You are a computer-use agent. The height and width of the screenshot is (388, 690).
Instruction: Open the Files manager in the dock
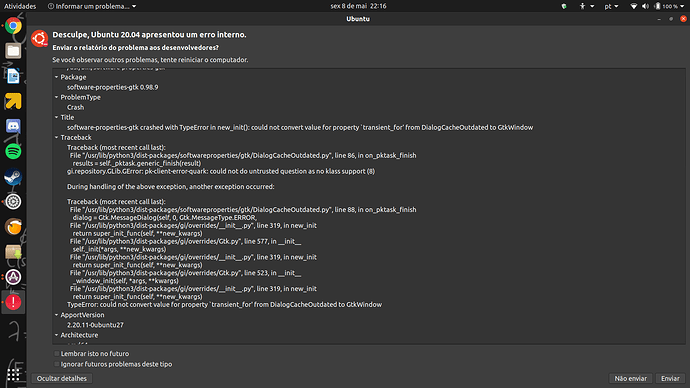13,51
